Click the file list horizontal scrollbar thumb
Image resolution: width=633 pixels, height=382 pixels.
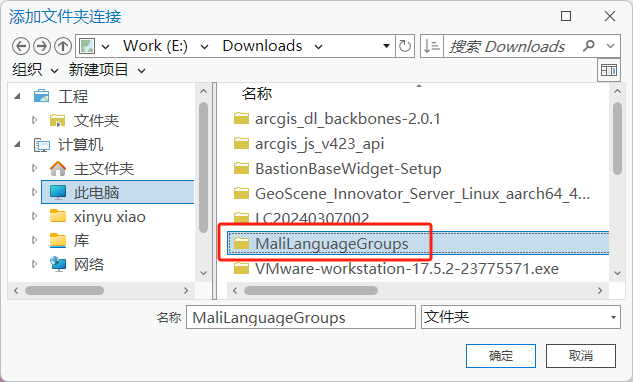click(311, 290)
